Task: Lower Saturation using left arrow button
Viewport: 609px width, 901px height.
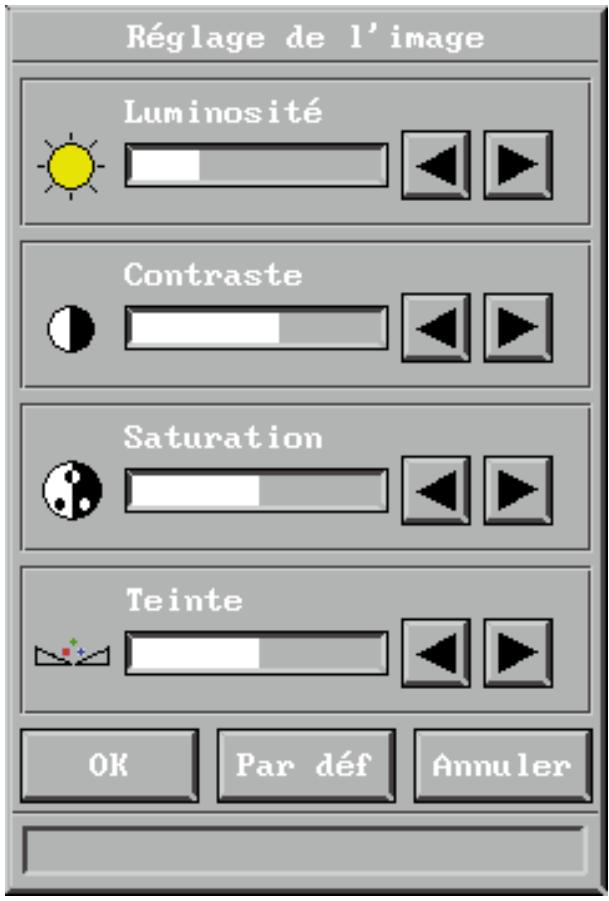Action: pos(436,490)
